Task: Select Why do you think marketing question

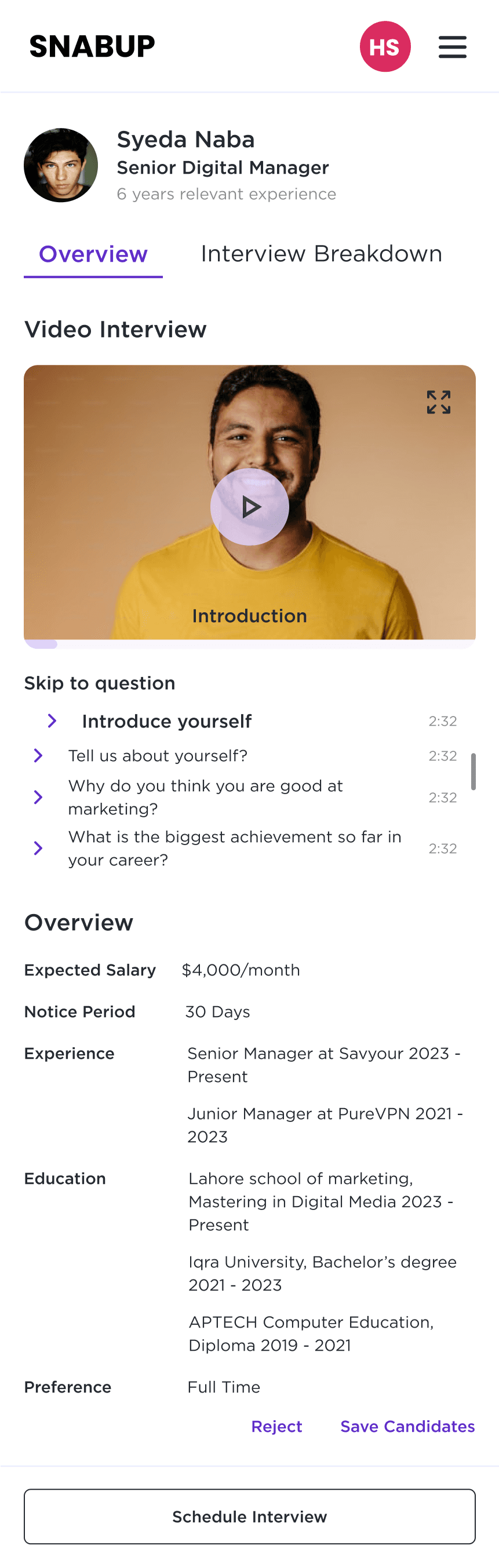Action: tap(205, 798)
